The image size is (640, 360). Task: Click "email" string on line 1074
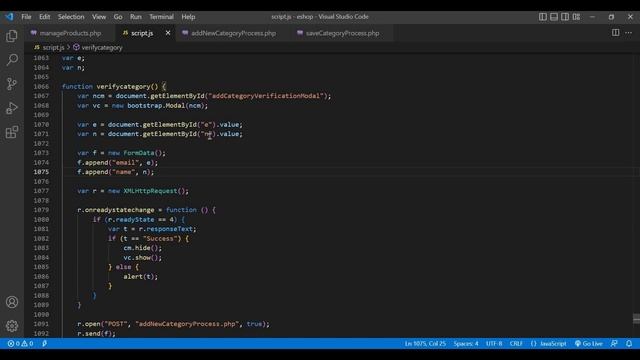(125, 162)
